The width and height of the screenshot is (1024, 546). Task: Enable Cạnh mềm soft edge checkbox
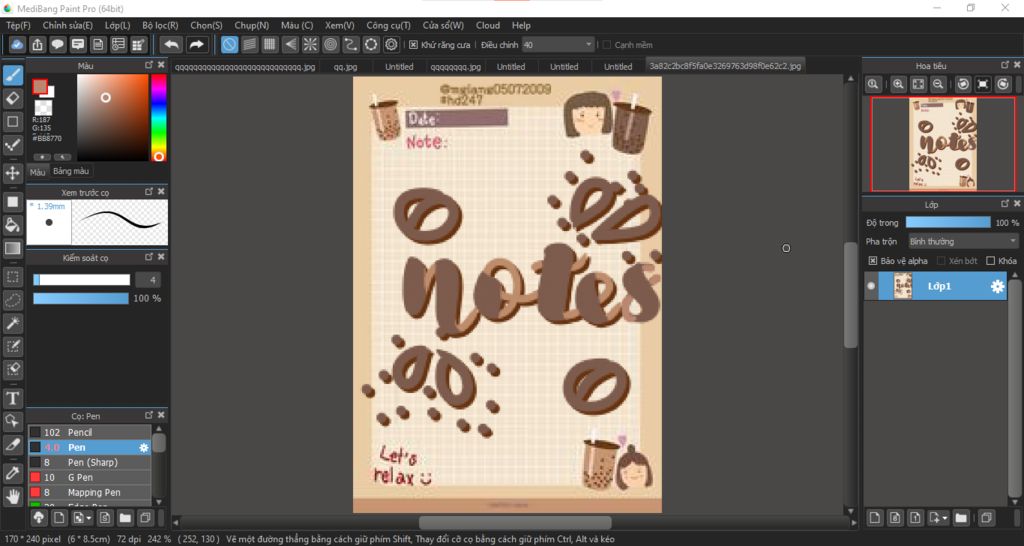click(x=607, y=45)
